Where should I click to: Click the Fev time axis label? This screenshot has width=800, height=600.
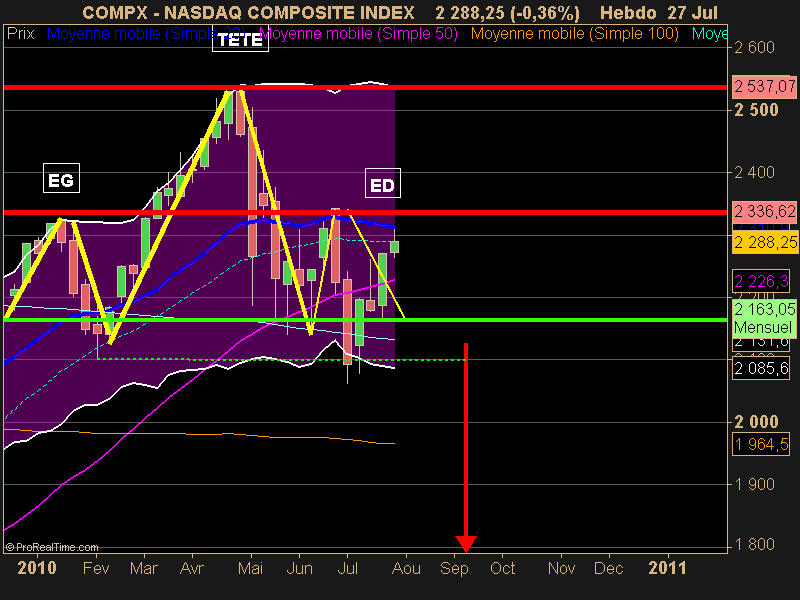pos(96,568)
